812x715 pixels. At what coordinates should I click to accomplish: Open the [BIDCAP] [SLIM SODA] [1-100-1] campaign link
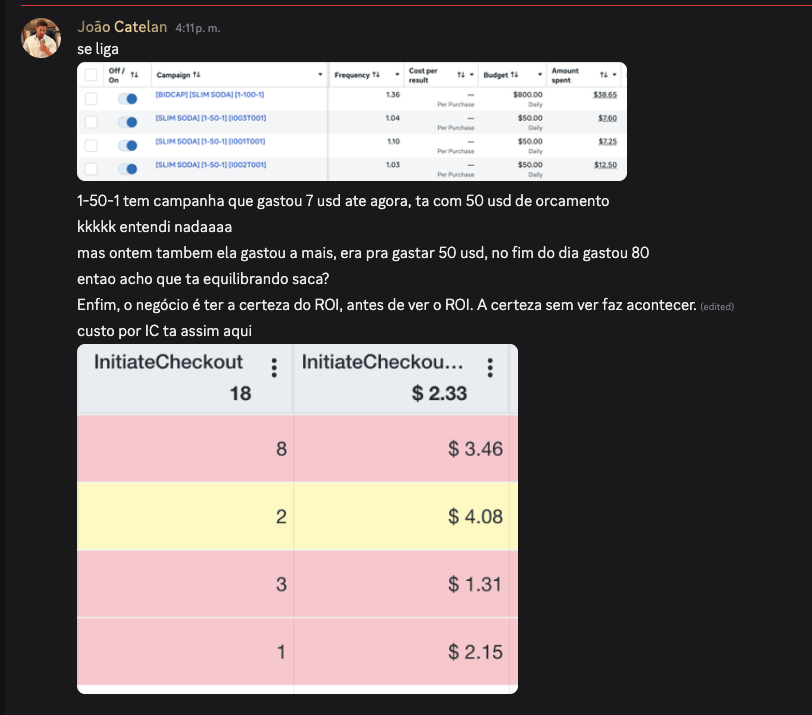pos(210,95)
